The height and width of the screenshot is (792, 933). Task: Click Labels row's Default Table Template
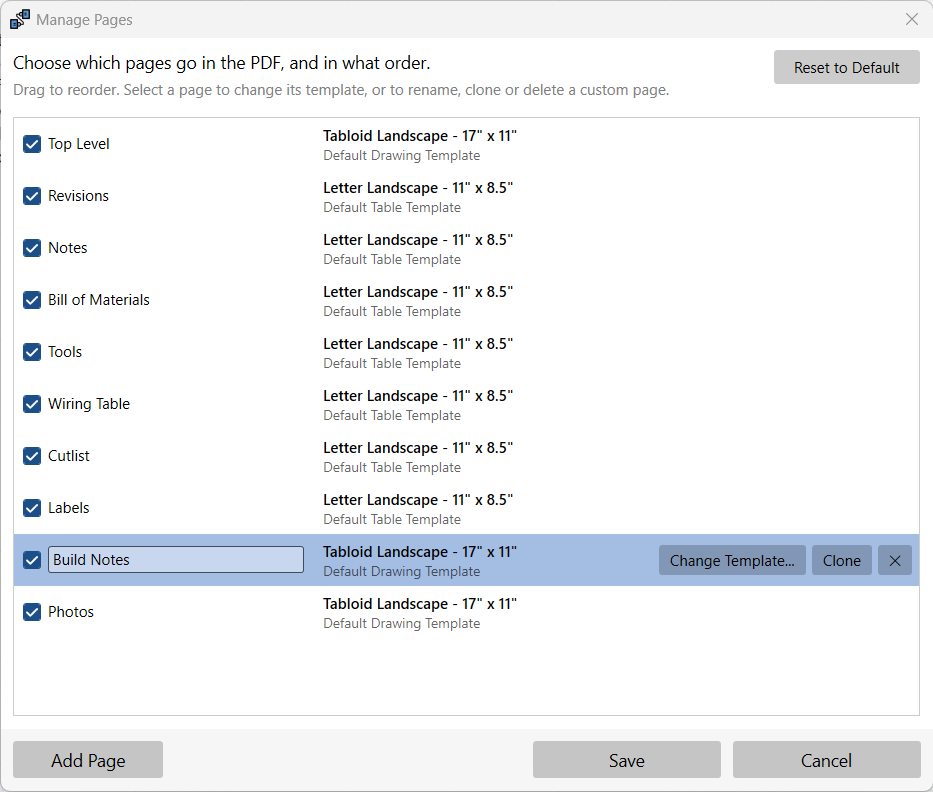392,519
